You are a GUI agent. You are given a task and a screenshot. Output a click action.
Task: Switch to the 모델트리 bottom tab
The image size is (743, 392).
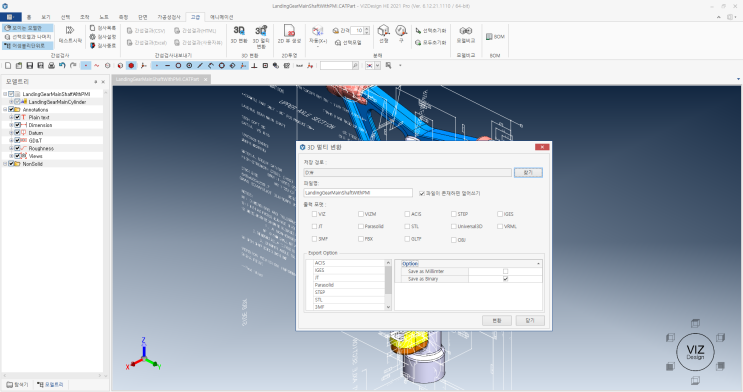[x=51, y=384]
